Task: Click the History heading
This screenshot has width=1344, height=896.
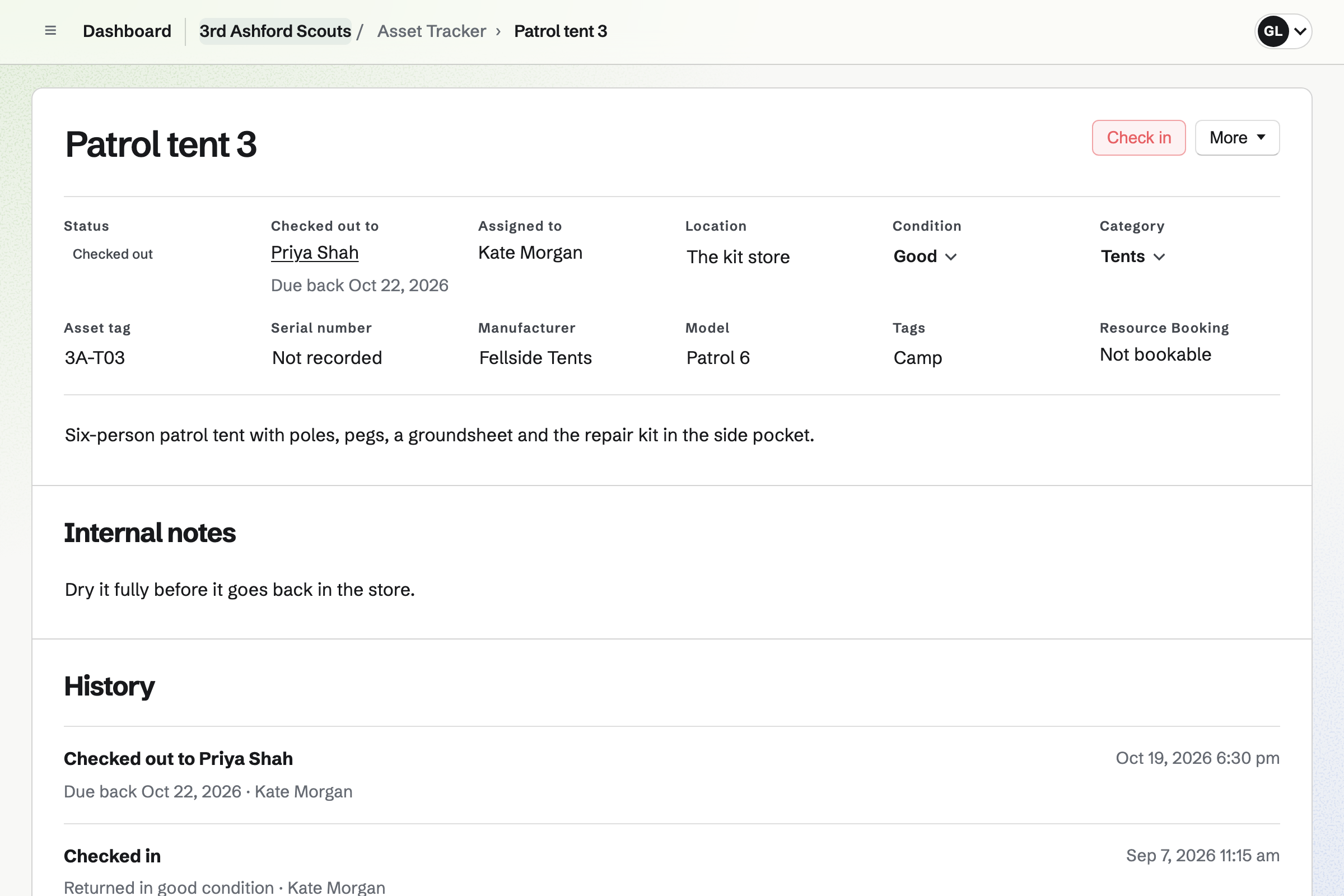Action: click(x=109, y=687)
